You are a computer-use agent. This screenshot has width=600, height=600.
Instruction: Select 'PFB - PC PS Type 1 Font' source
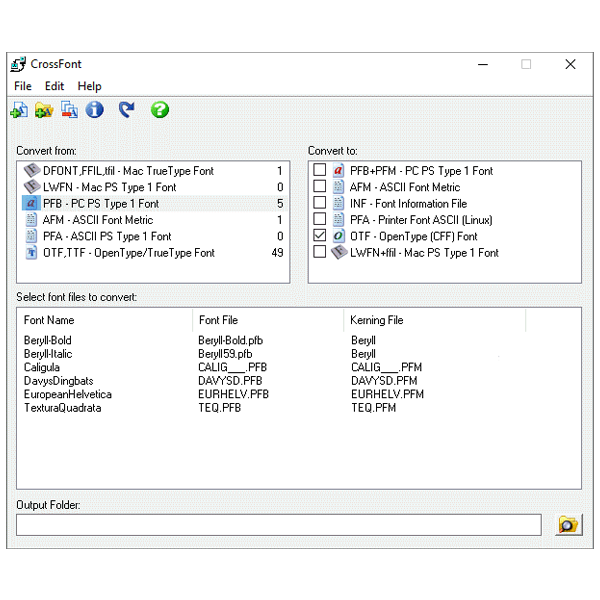[x=154, y=204]
